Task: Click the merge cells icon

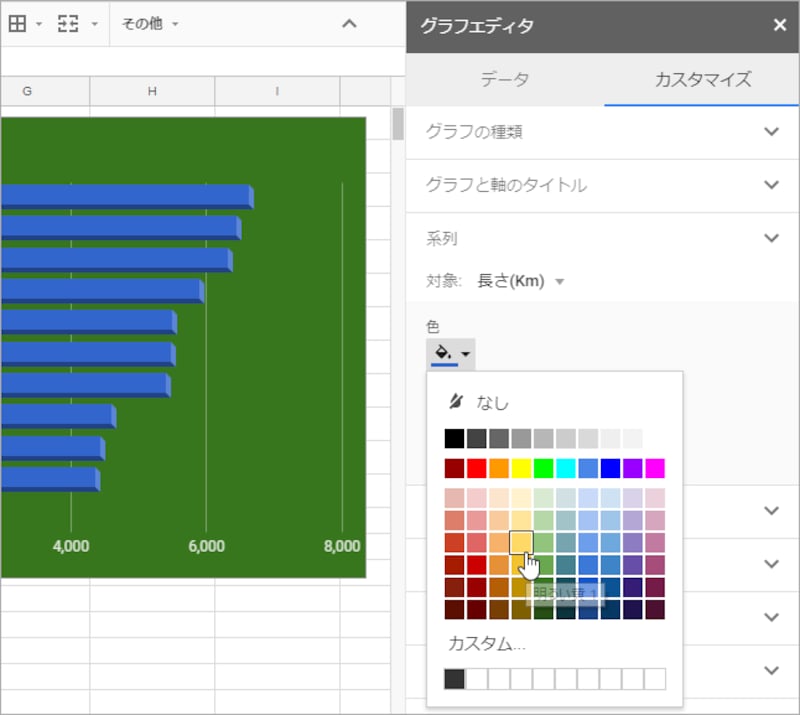Action: tap(66, 24)
